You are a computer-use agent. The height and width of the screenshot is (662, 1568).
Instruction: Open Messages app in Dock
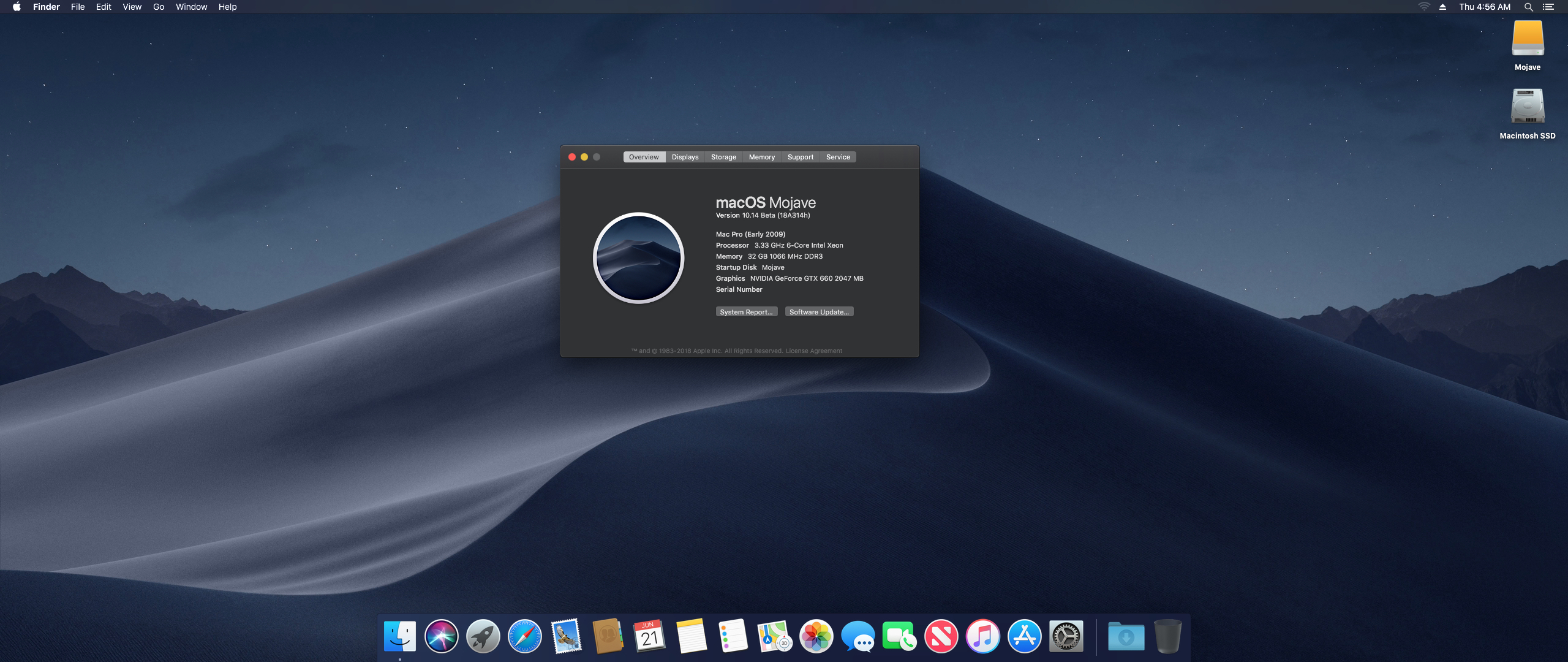pyautogui.click(x=858, y=636)
